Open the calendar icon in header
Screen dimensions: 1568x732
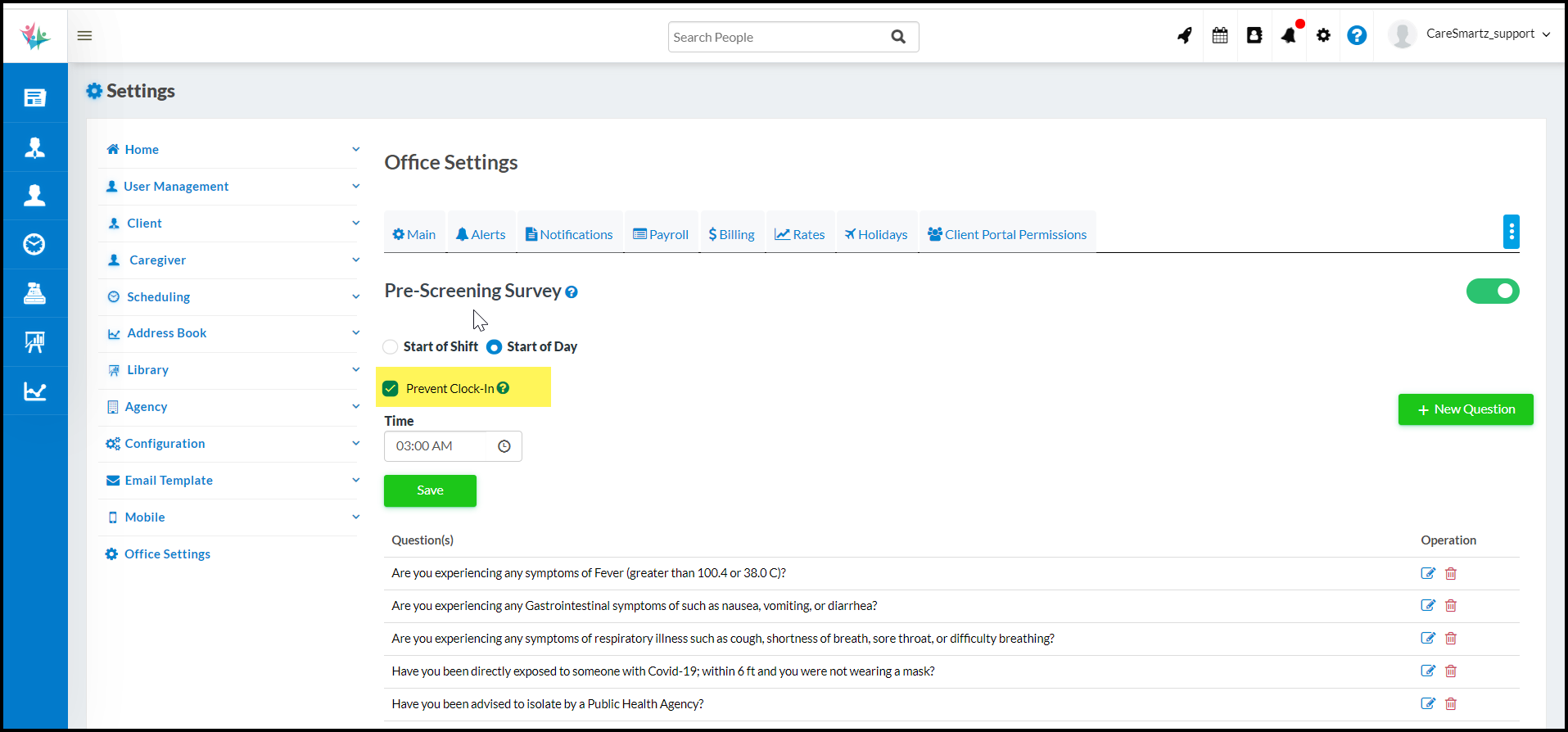coord(1219,35)
